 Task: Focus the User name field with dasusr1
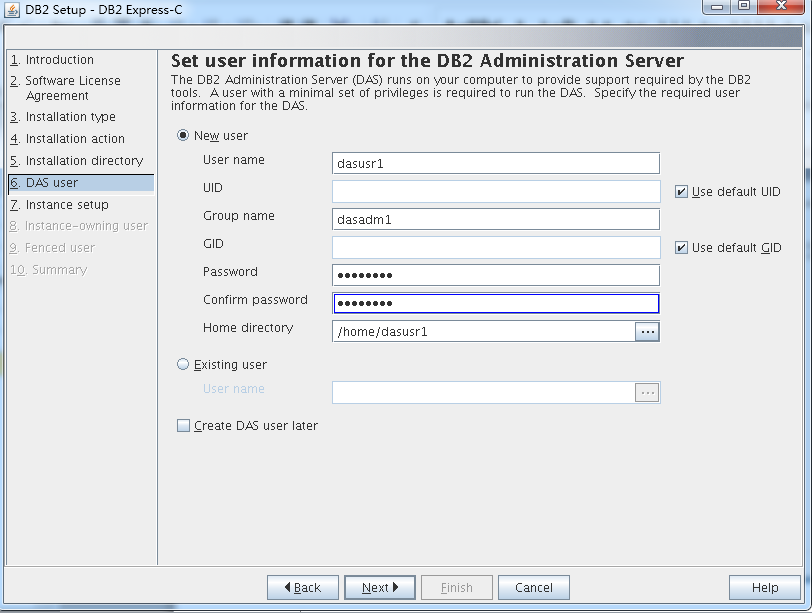coord(496,164)
